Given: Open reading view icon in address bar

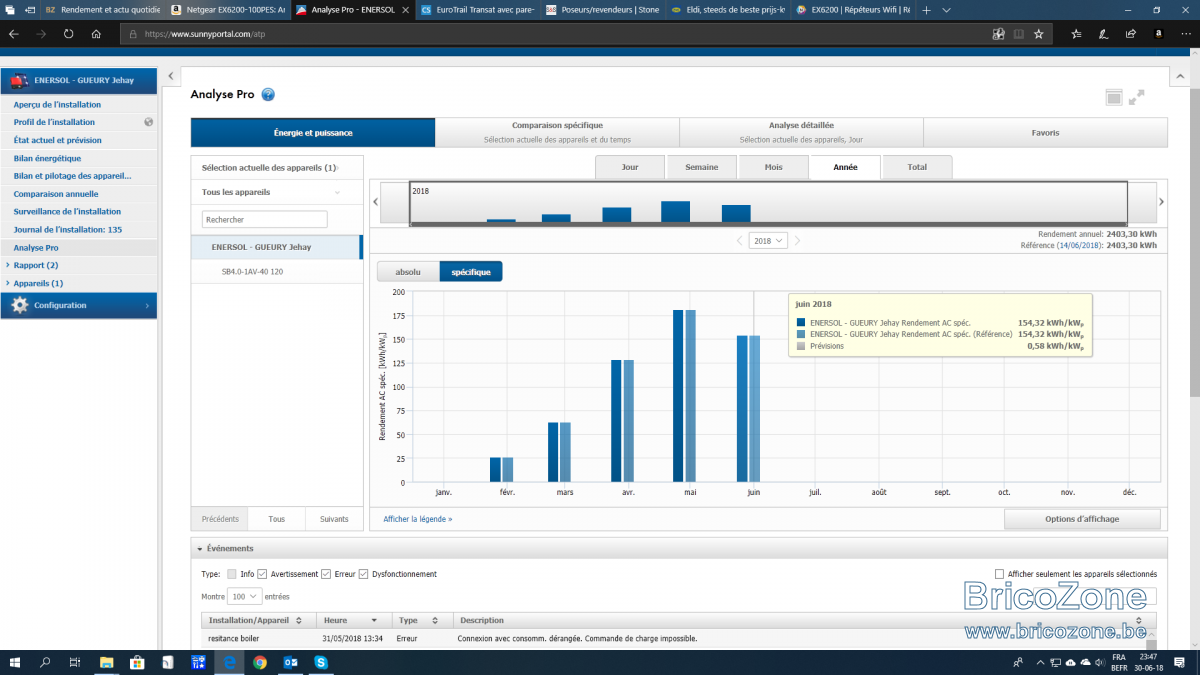Looking at the screenshot, I should pyautogui.click(x=1018, y=33).
